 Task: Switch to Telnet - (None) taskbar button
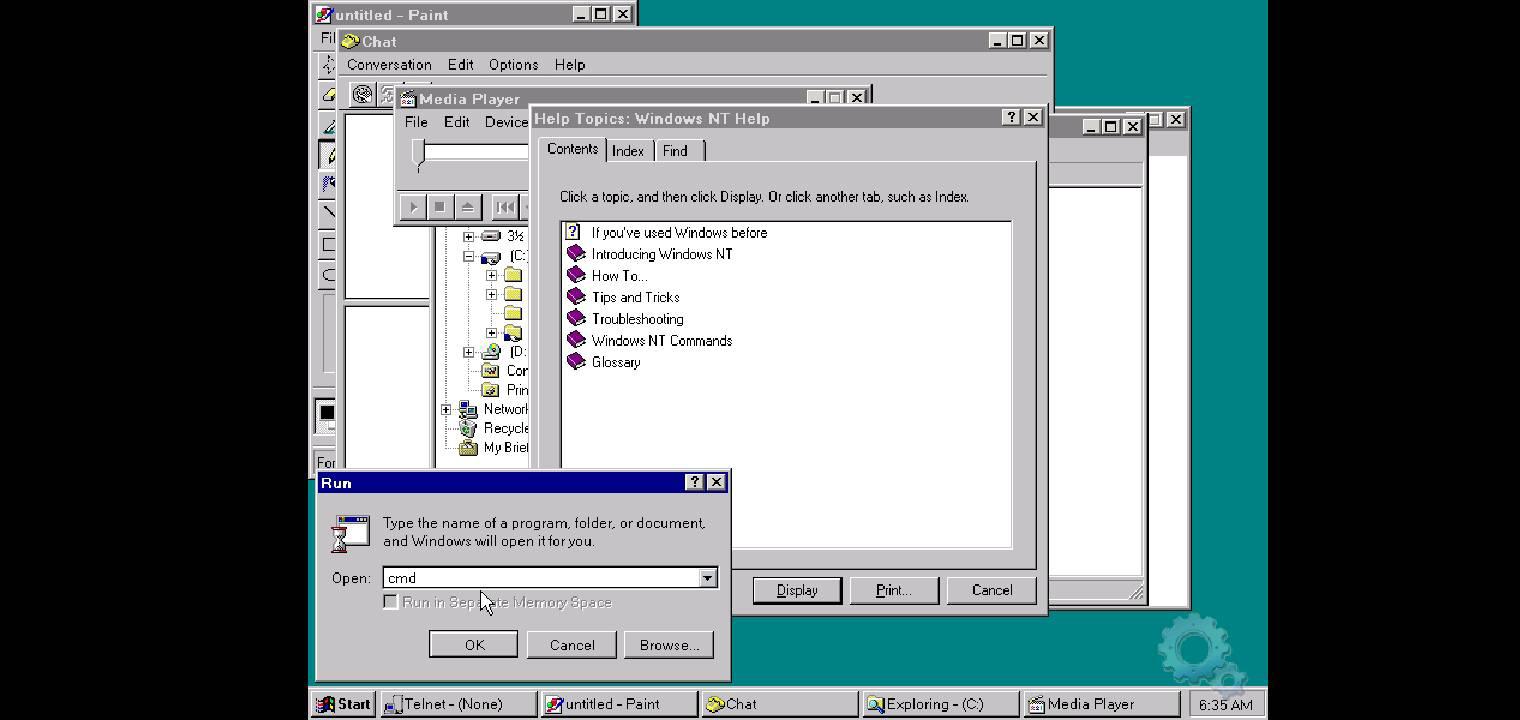point(458,704)
